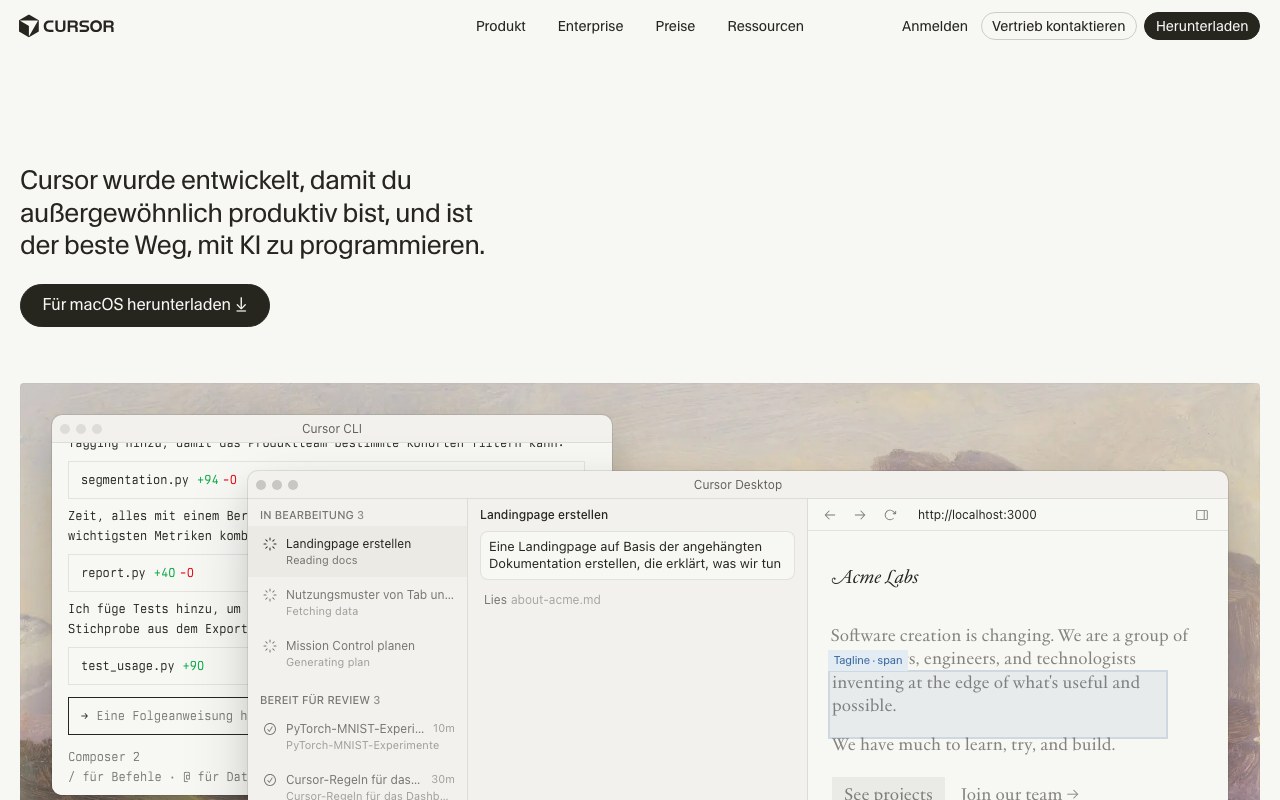Click the Acme Labs logo in the preview

coord(875,577)
